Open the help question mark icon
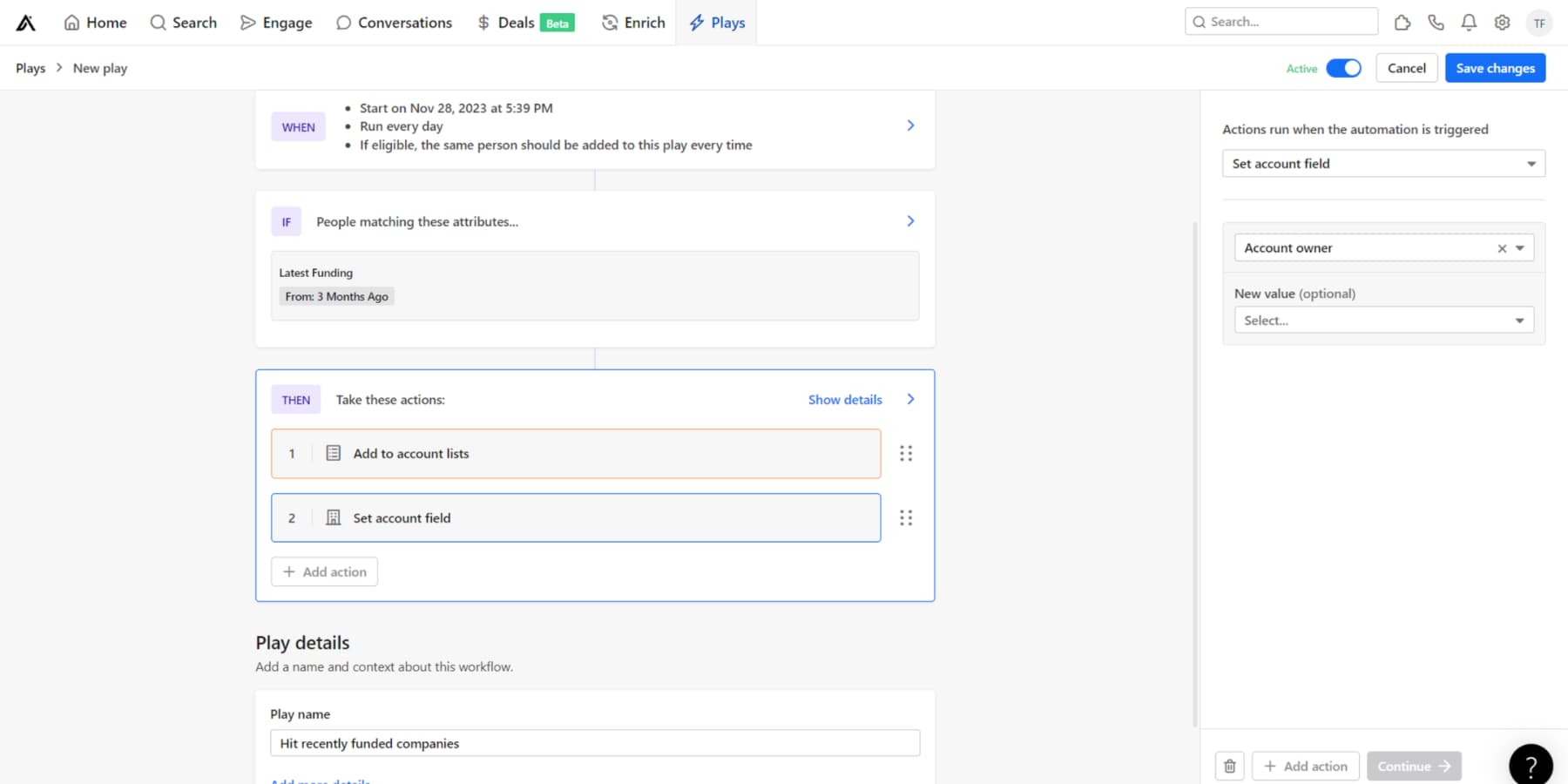The width and height of the screenshot is (1568, 784). (x=1531, y=765)
